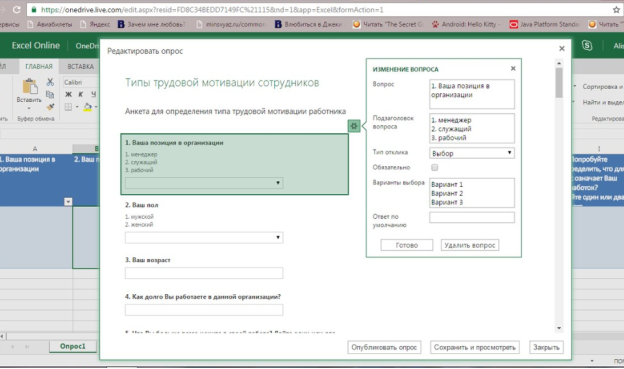Click the Готово button
The height and width of the screenshot is (369, 624).
406,245
